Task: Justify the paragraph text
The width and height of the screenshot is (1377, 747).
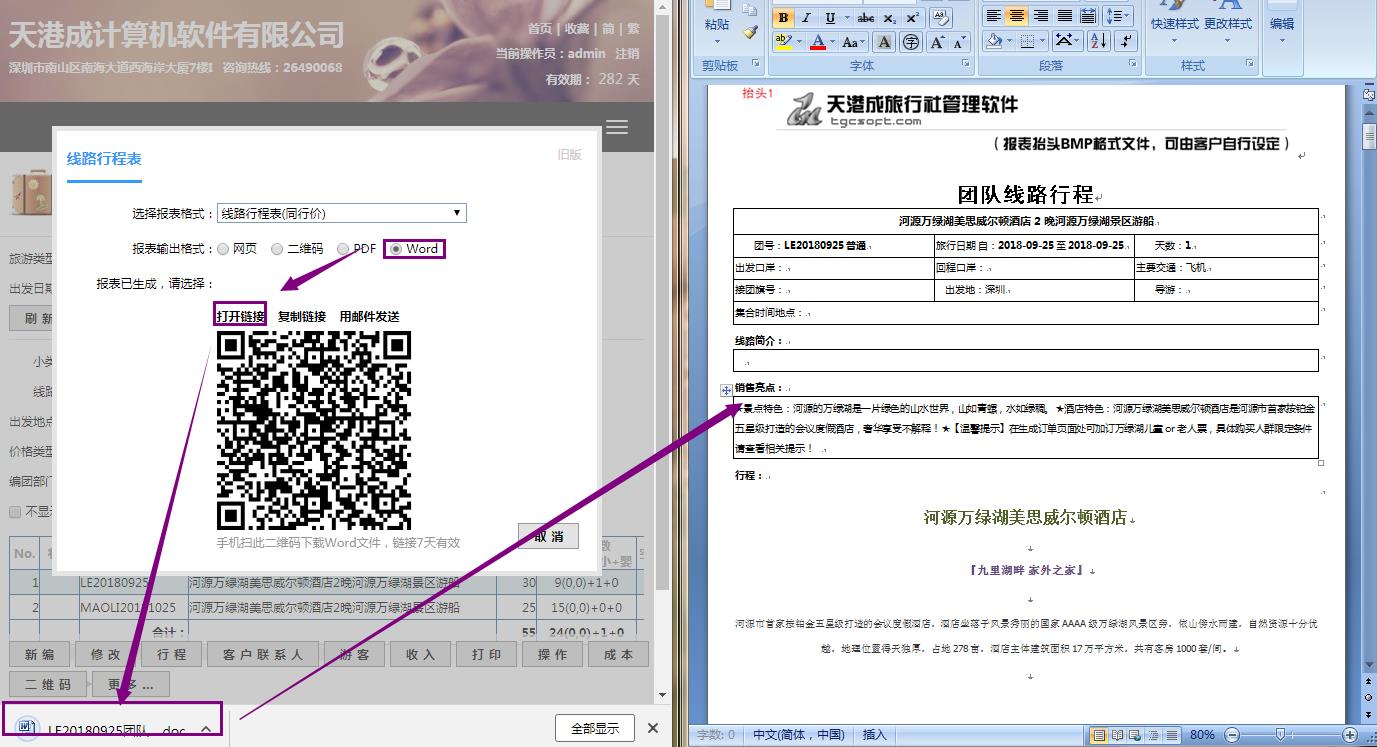Action: [1064, 16]
